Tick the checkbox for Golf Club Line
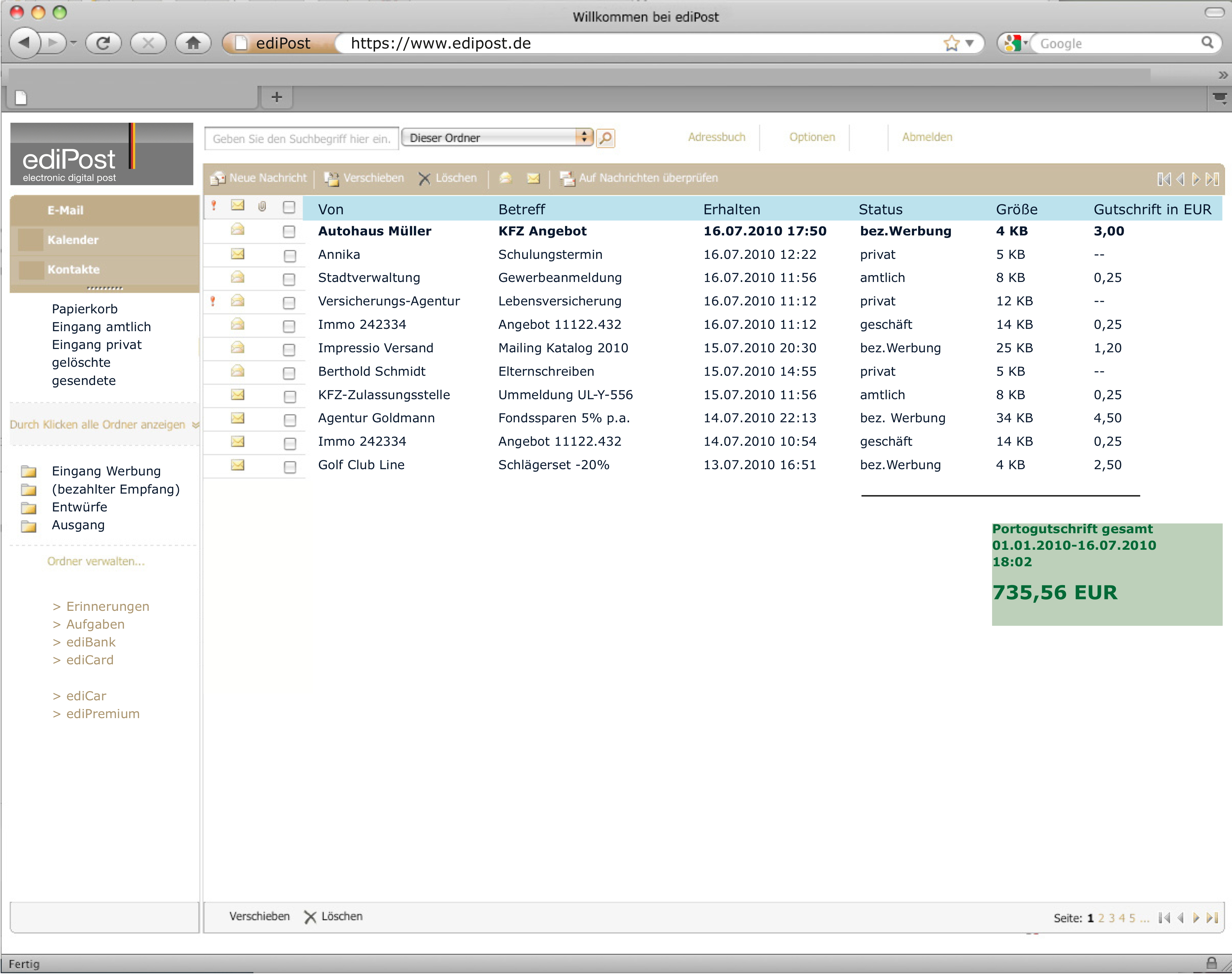 290,467
